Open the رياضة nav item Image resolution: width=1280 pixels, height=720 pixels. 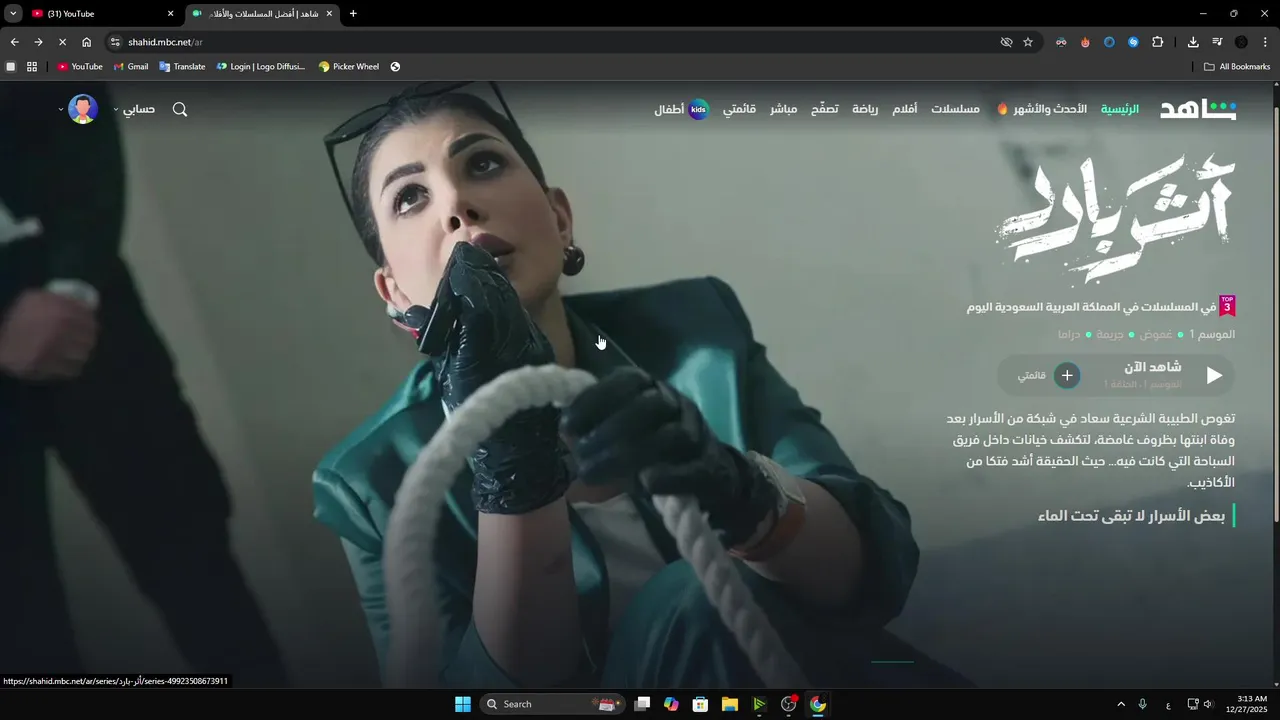(x=865, y=109)
